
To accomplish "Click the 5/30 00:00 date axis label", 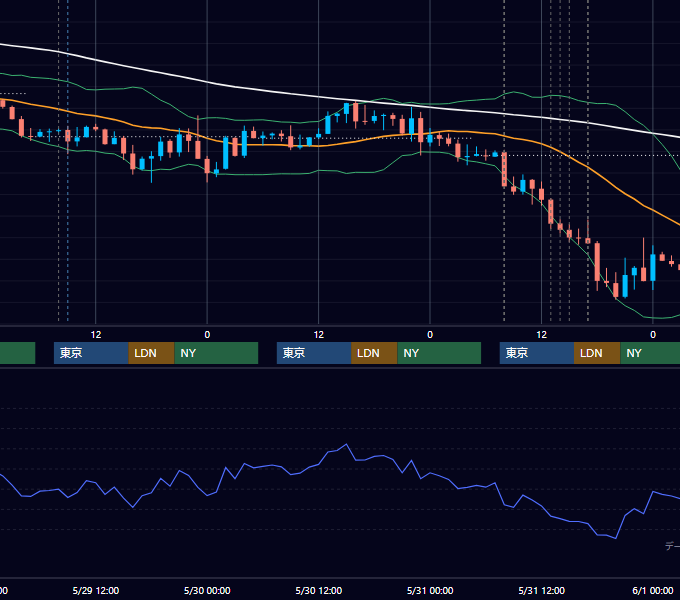I will pos(207,590).
